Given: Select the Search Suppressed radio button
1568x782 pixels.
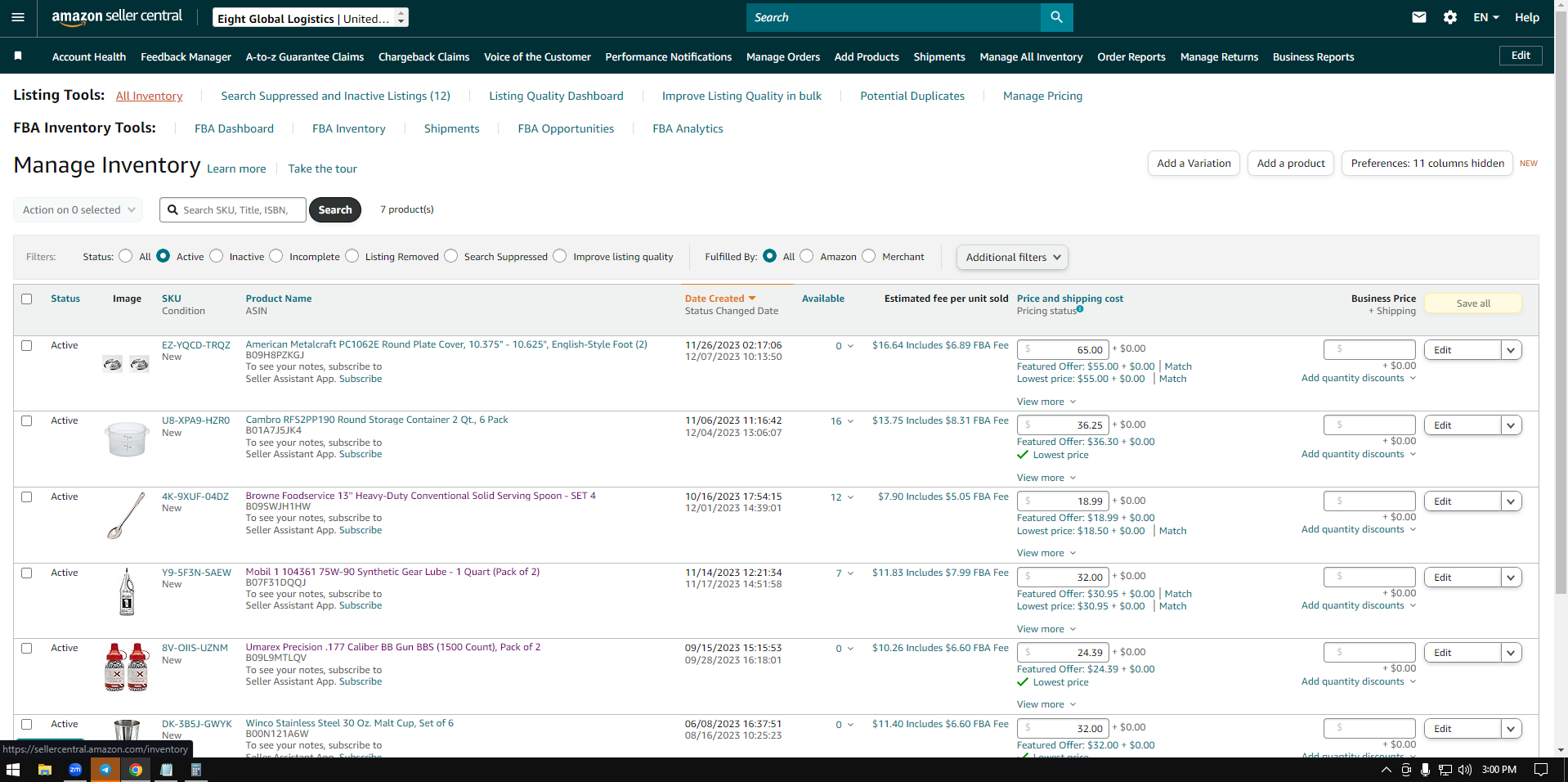Looking at the screenshot, I should [x=451, y=256].
